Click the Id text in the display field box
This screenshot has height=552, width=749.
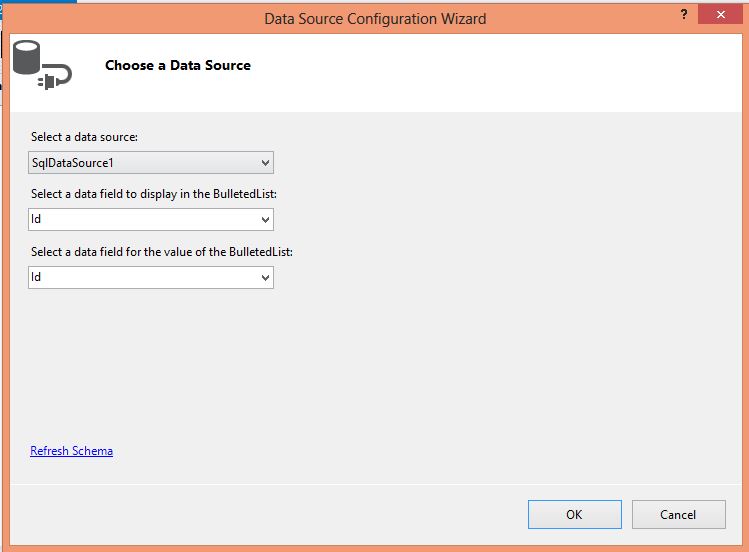[x=36, y=220]
